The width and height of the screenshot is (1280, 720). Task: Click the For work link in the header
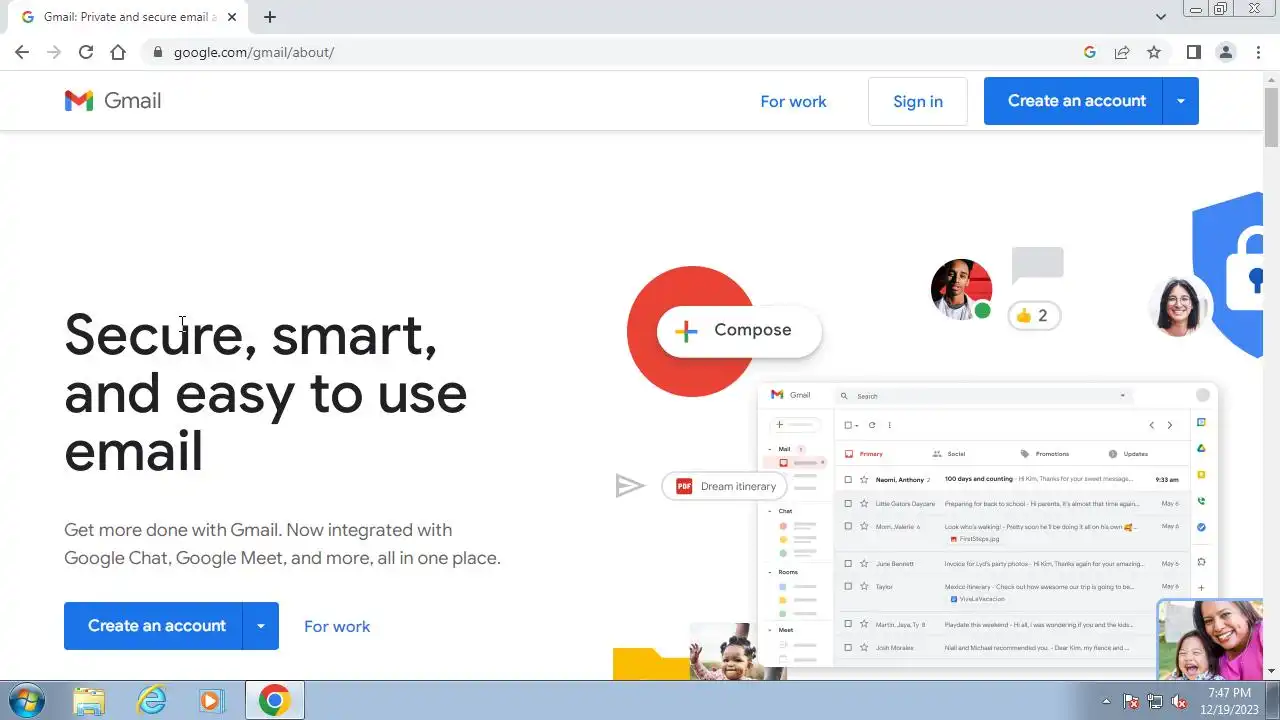click(793, 101)
